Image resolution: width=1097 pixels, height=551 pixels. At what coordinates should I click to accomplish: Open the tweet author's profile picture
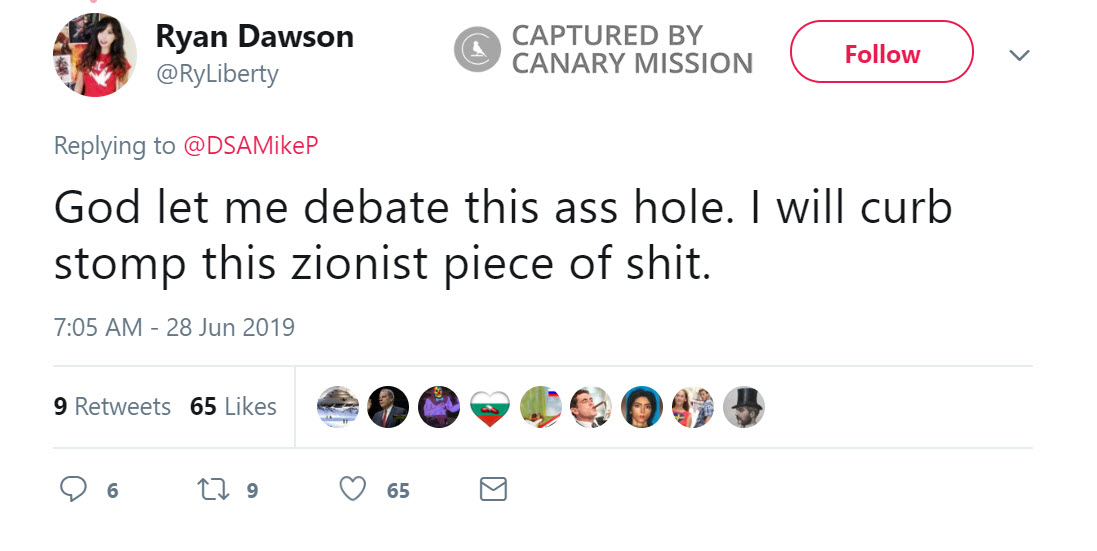[x=95, y=55]
